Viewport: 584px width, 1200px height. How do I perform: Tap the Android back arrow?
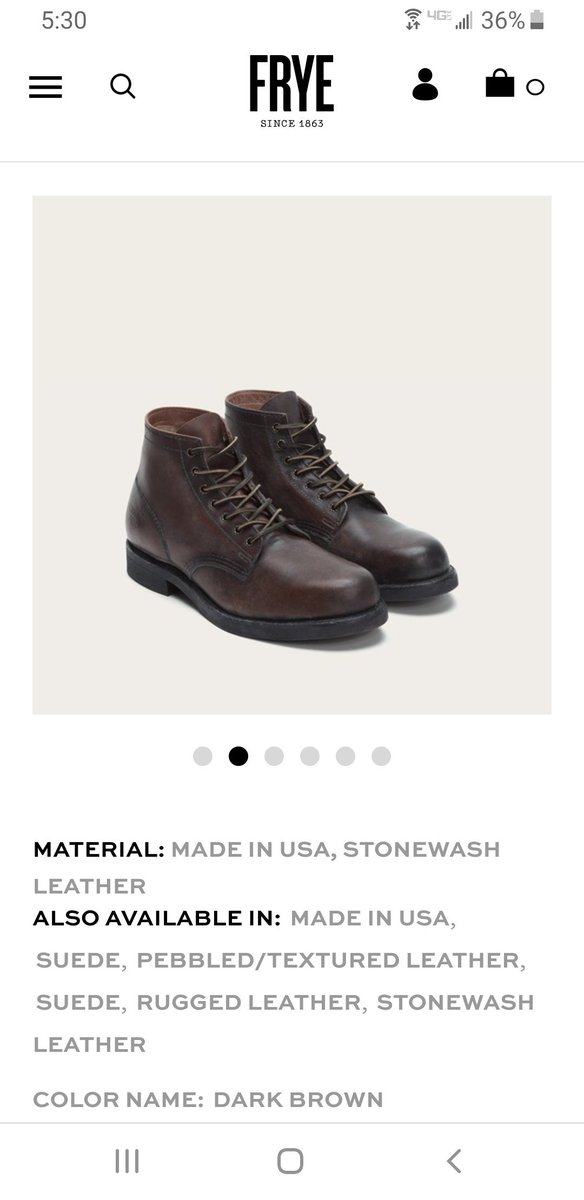point(454,1160)
